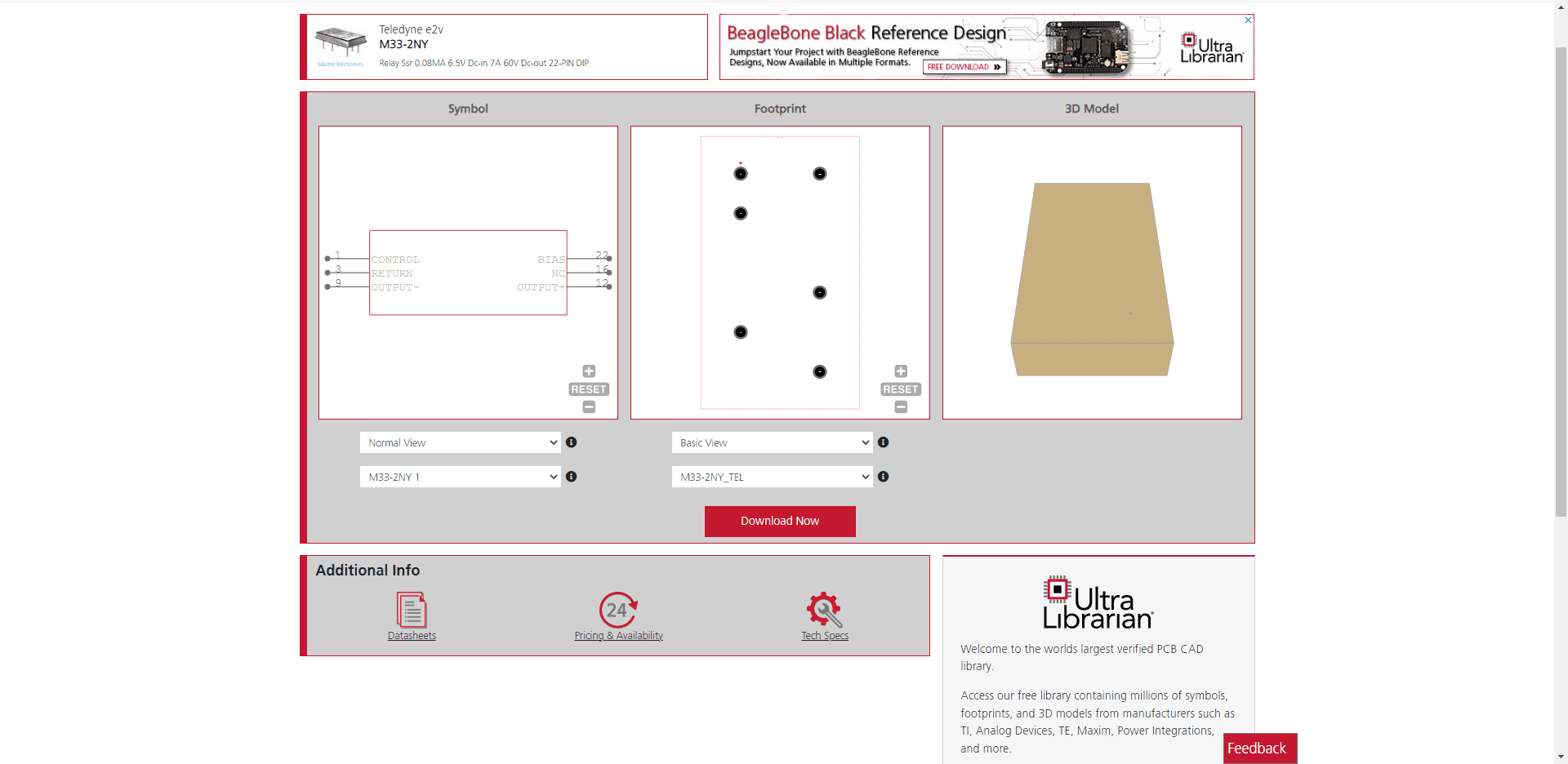The width and height of the screenshot is (1568, 764).
Task: Open the Basic View footprint dropdown
Action: 773,442
